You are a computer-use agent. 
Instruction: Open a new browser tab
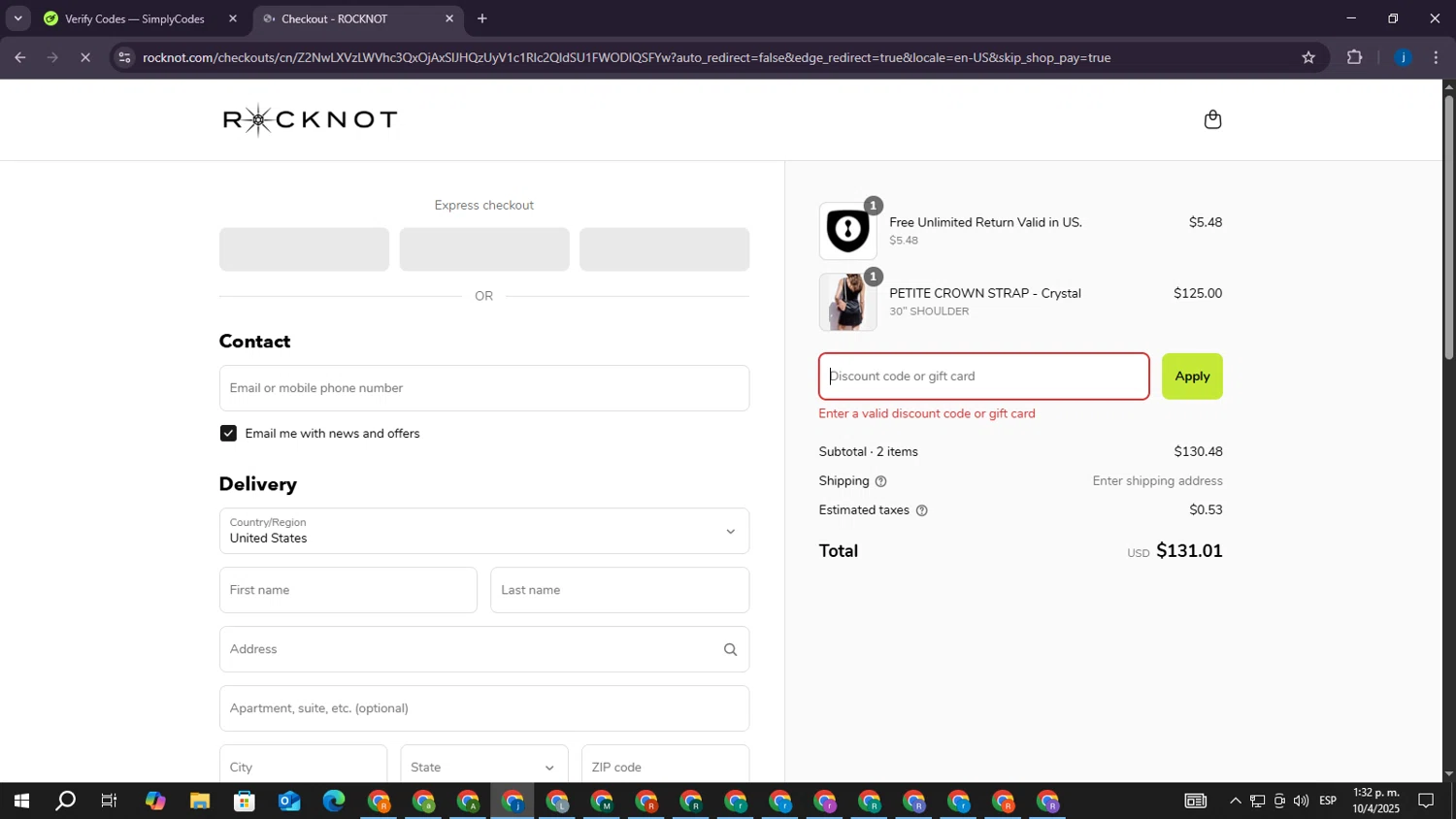482,18
